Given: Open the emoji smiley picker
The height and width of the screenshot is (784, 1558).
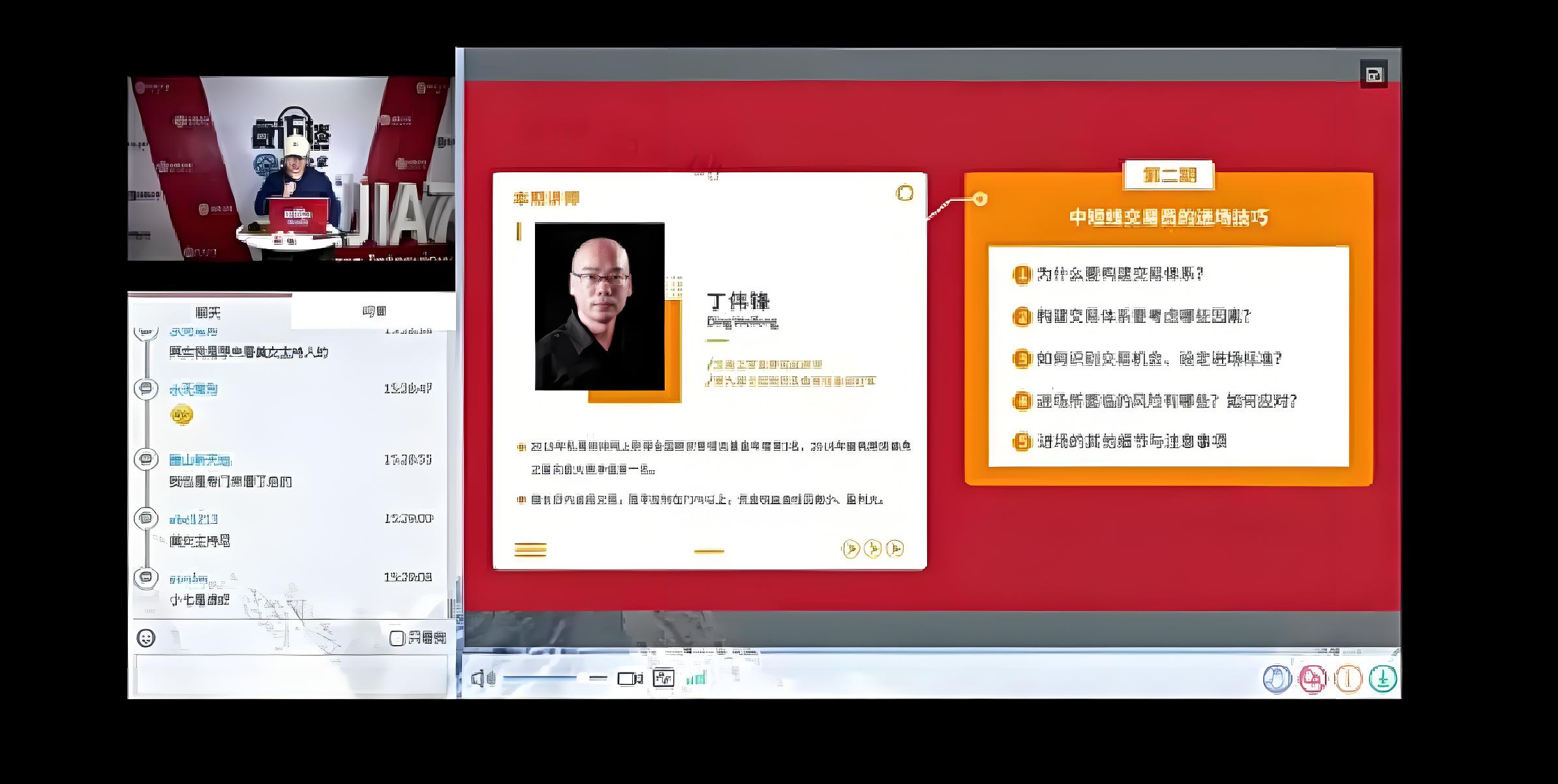Looking at the screenshot, I should pos(146,638).
